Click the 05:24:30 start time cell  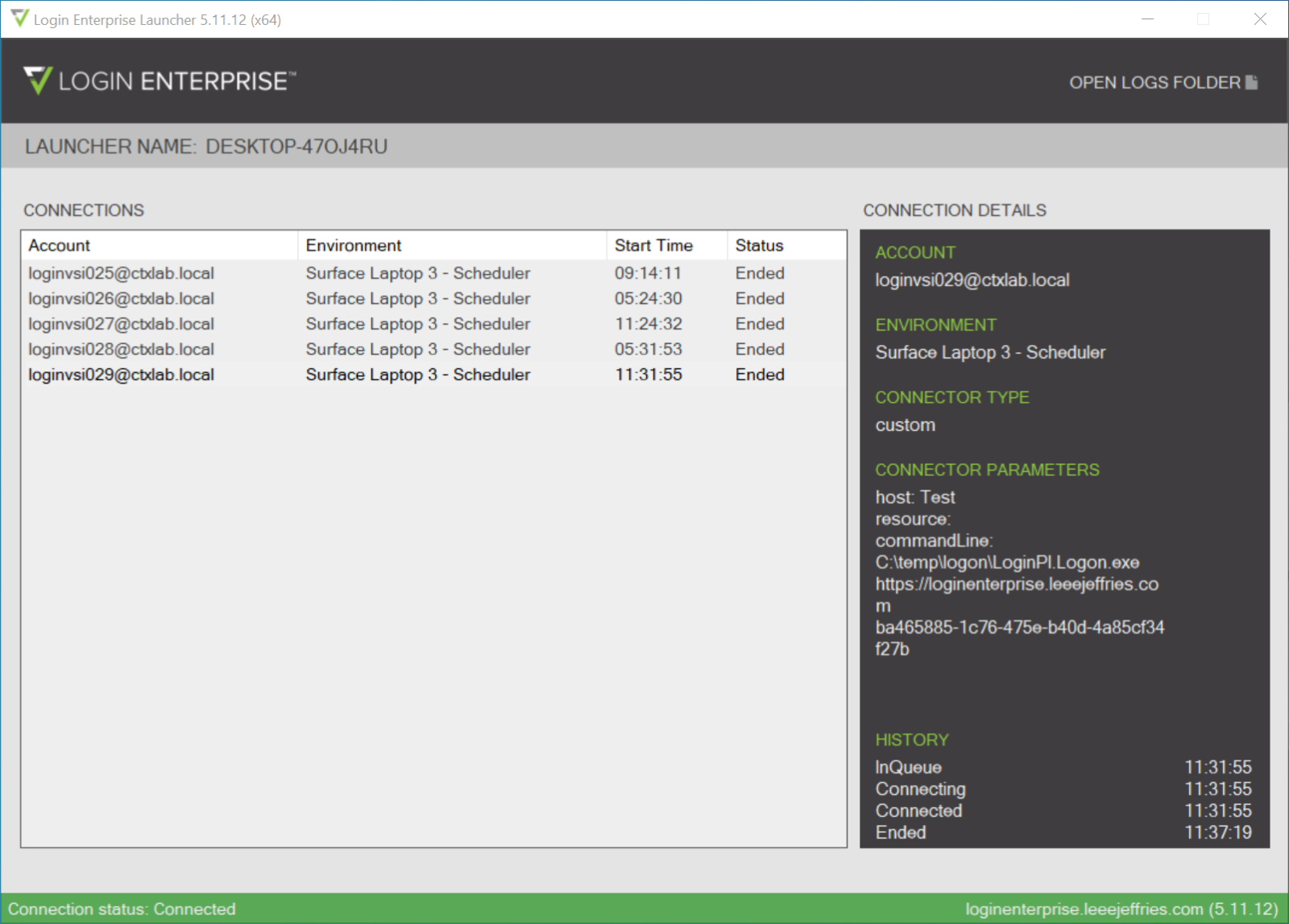click(x=648, y=299)
